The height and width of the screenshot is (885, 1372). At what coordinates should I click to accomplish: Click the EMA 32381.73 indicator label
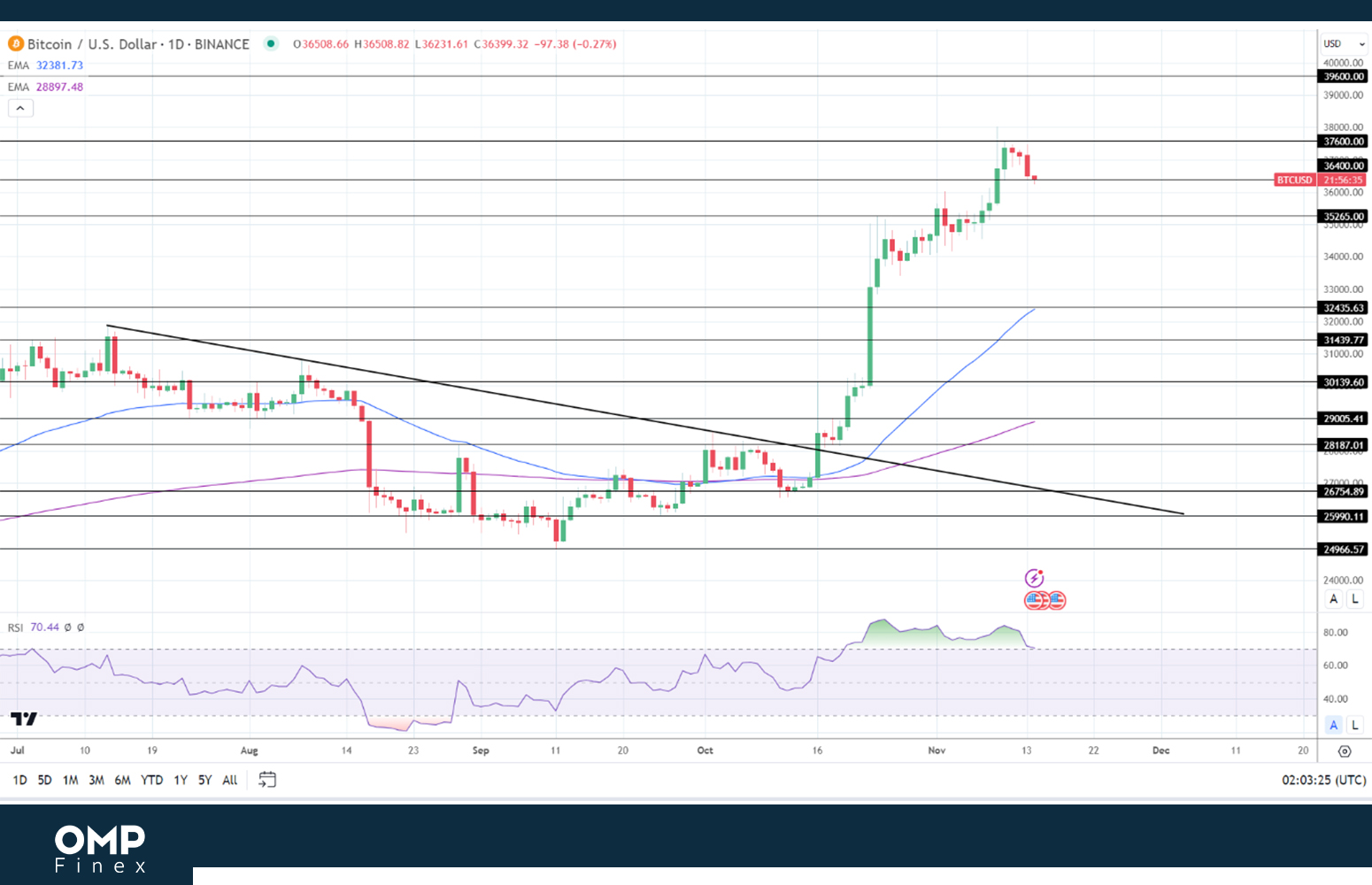point(45,65)
